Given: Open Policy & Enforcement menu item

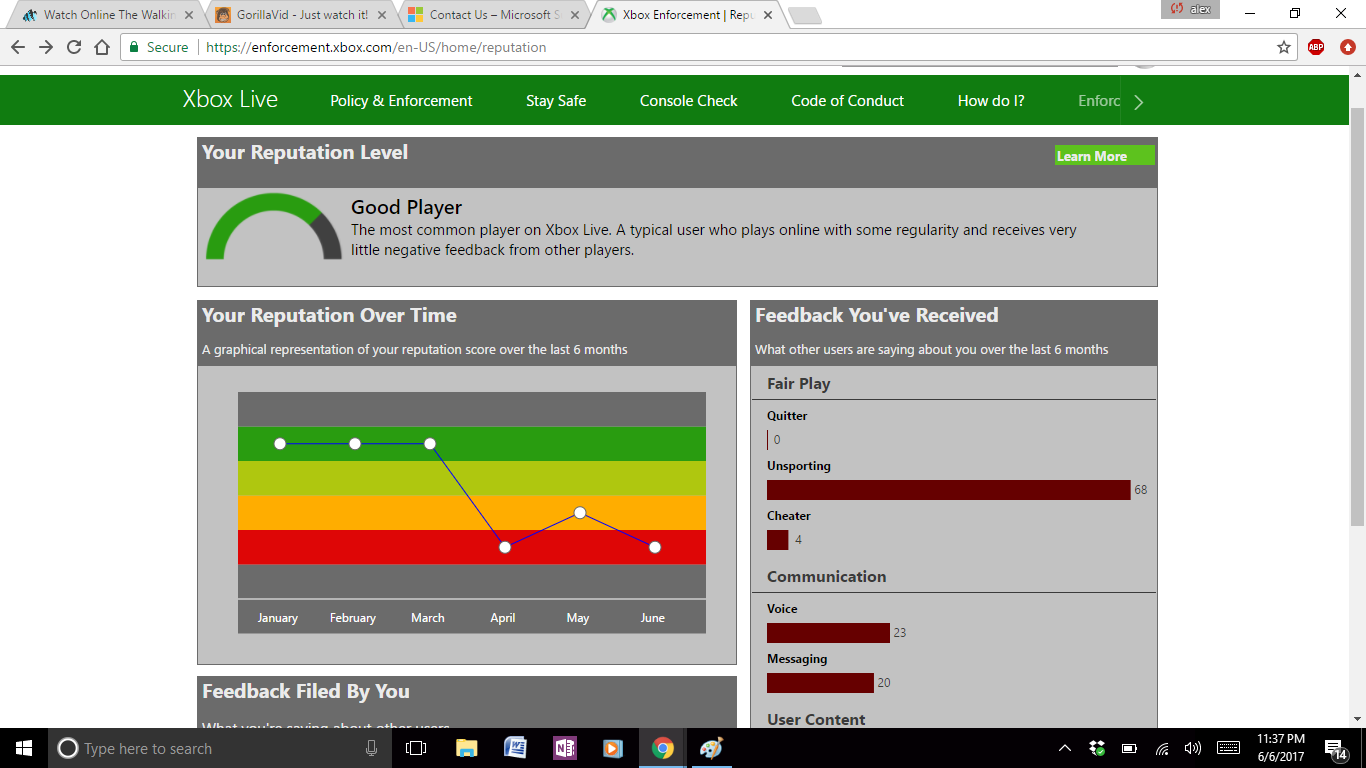Looking at the screenshot, I should click(x=401, y=101).
